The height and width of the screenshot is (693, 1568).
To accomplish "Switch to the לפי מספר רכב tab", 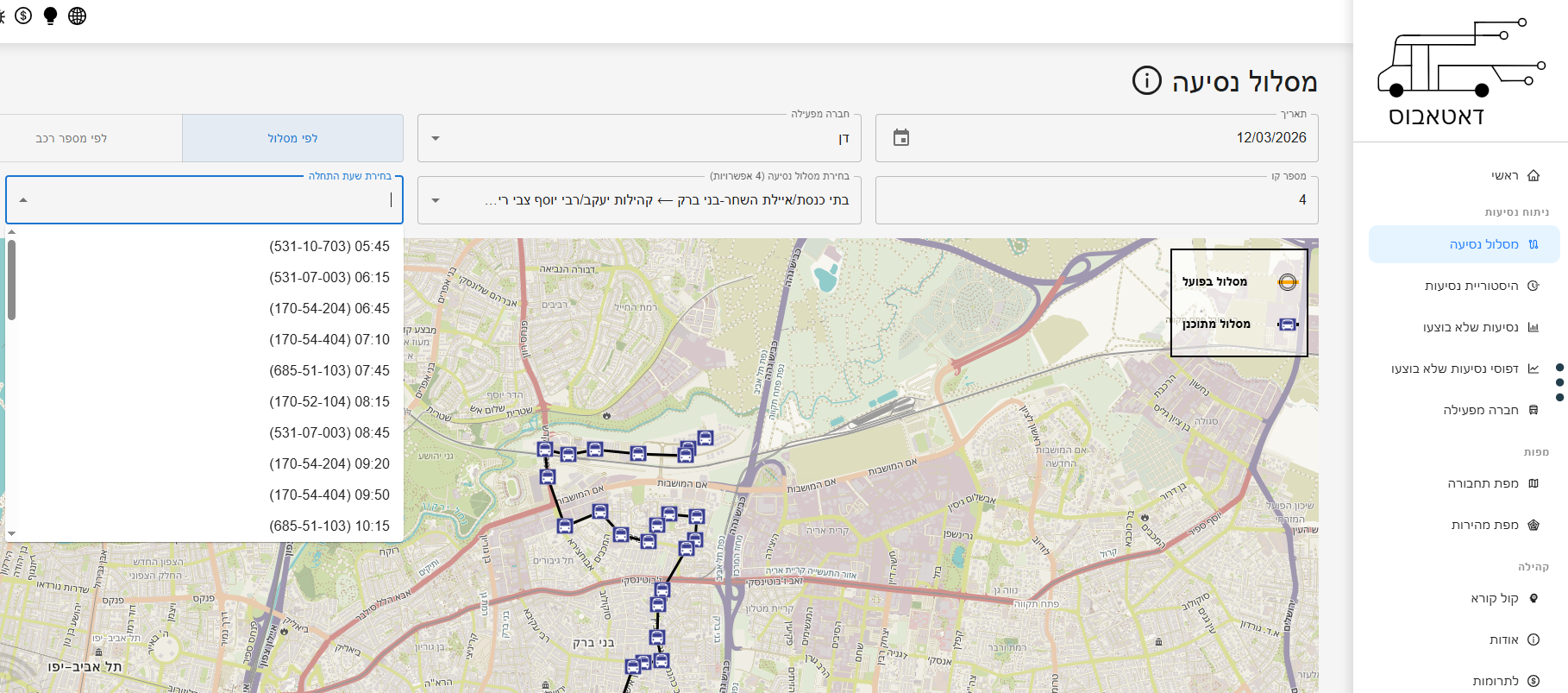I will (91, 138).
